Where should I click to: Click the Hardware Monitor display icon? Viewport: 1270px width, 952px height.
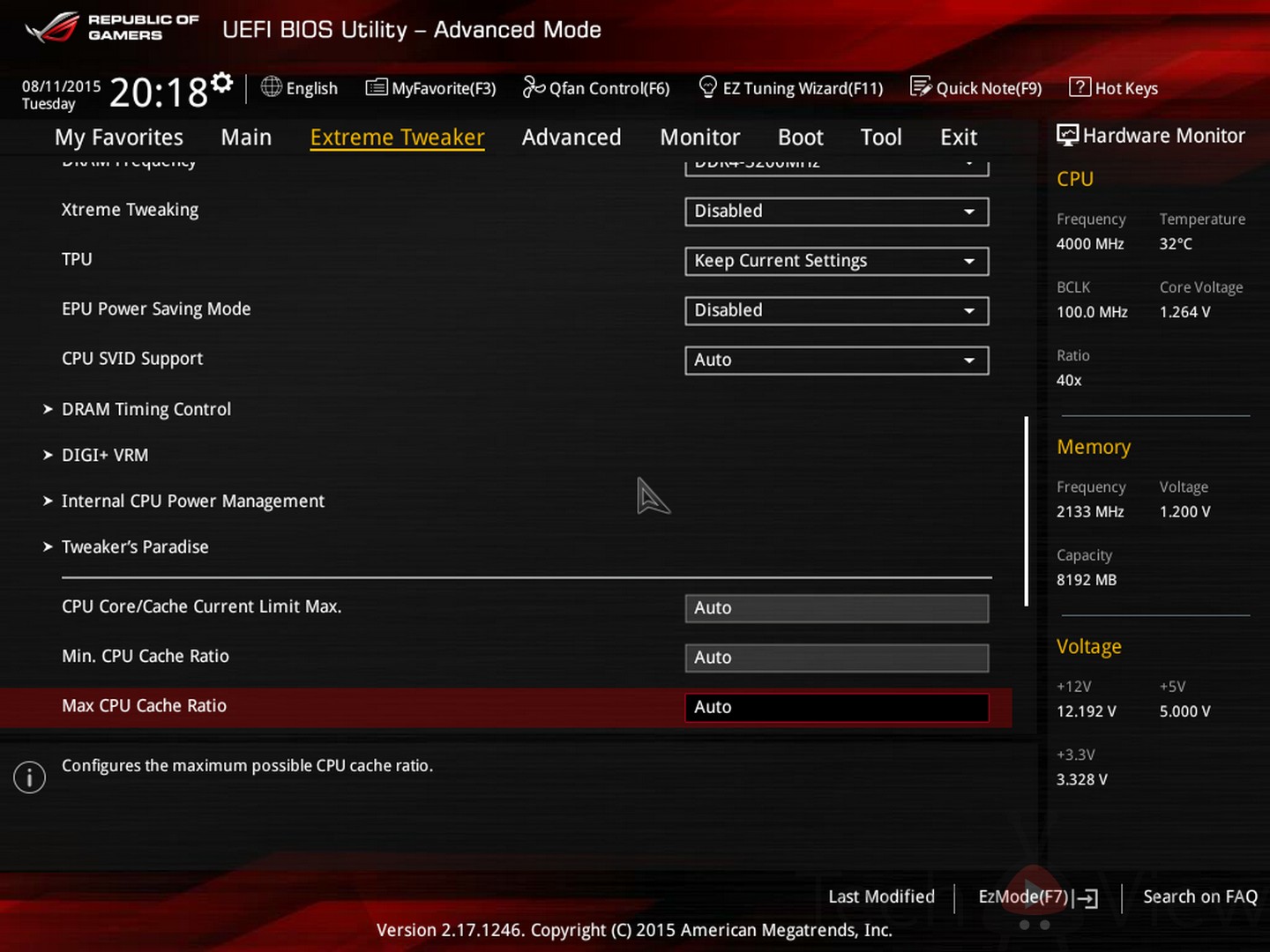(1067, 135)
